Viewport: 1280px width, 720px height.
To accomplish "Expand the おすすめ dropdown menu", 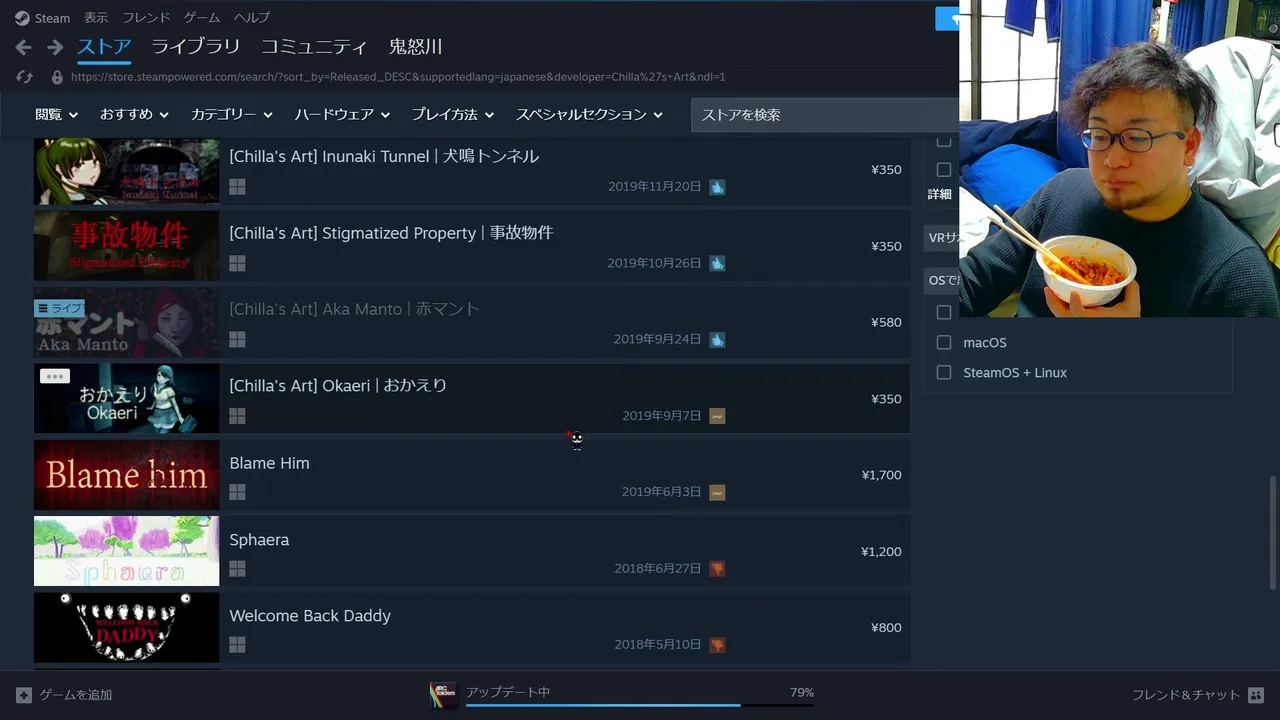I will tap(134, 115).
